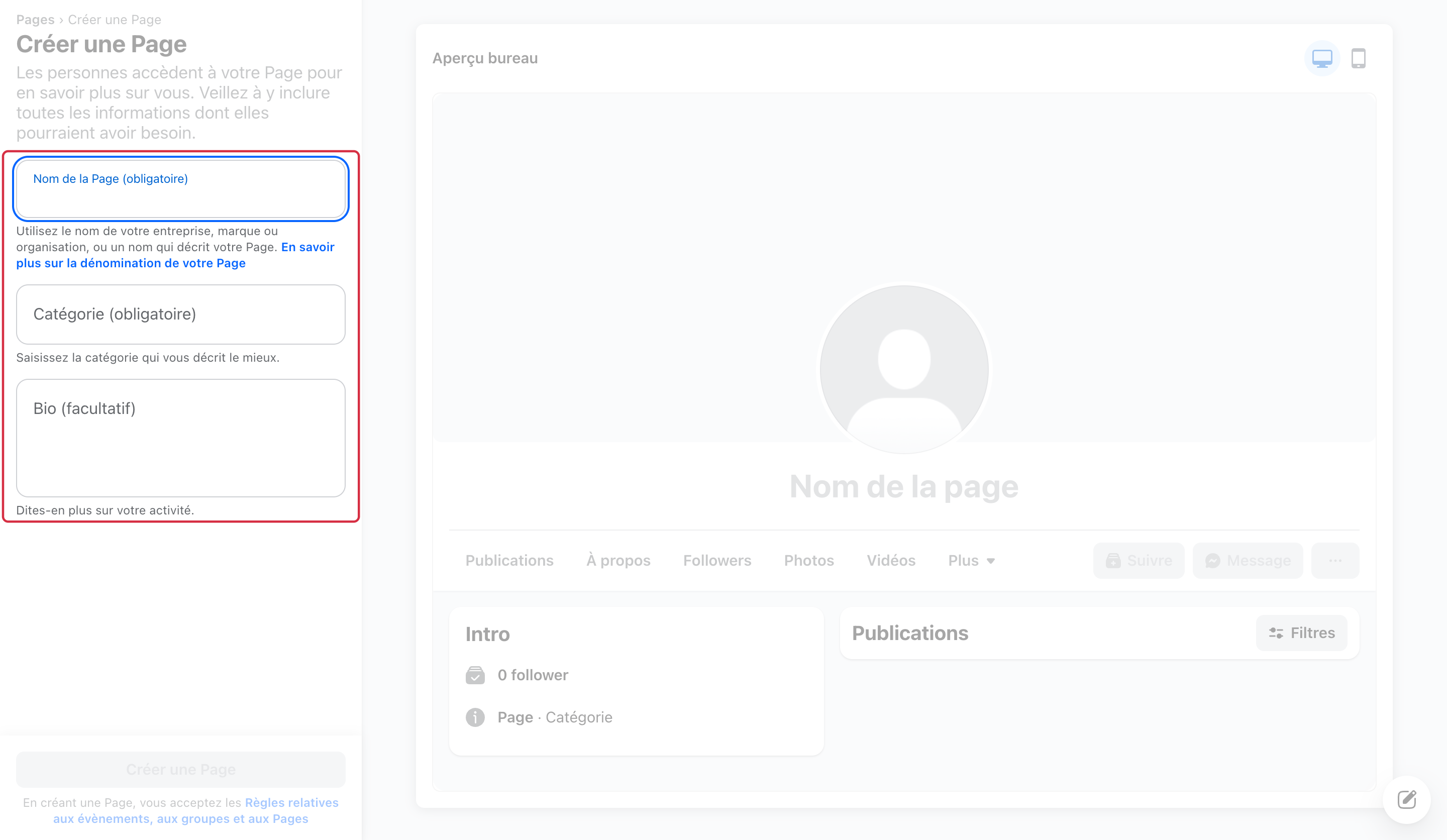This screenshot has width=1447, height=840.
Task: Focus the Bio (facultatif) text area
Action: [x=181, y=438]
